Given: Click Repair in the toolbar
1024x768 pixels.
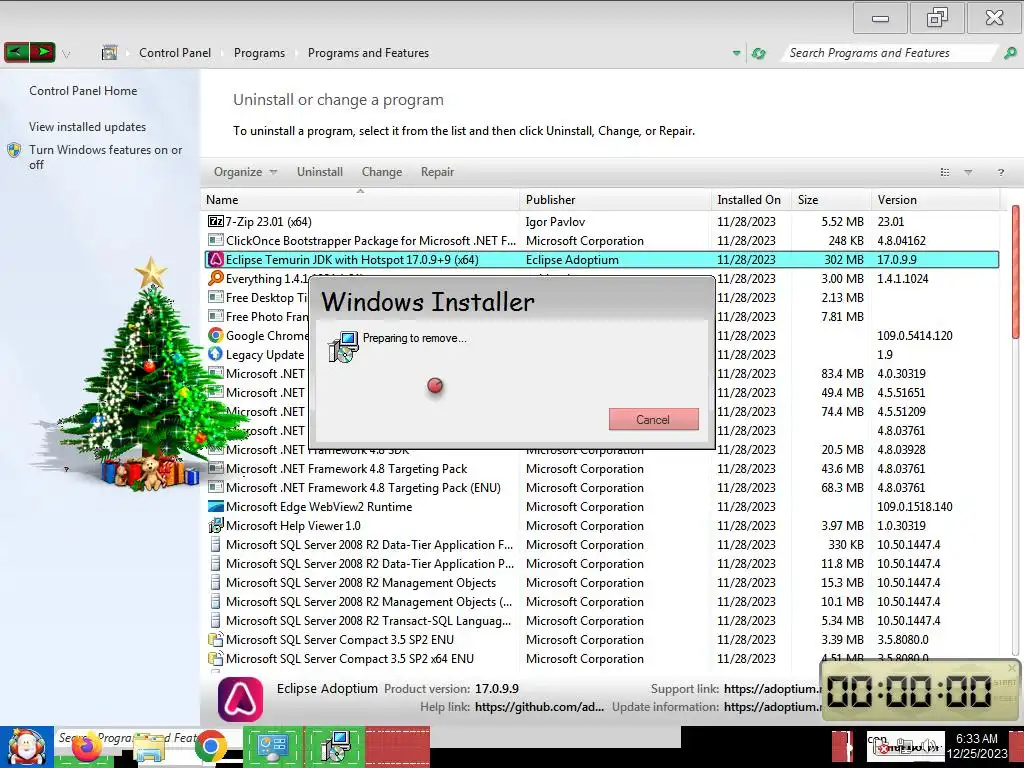Looking at the screenshot, I should 437,172.
